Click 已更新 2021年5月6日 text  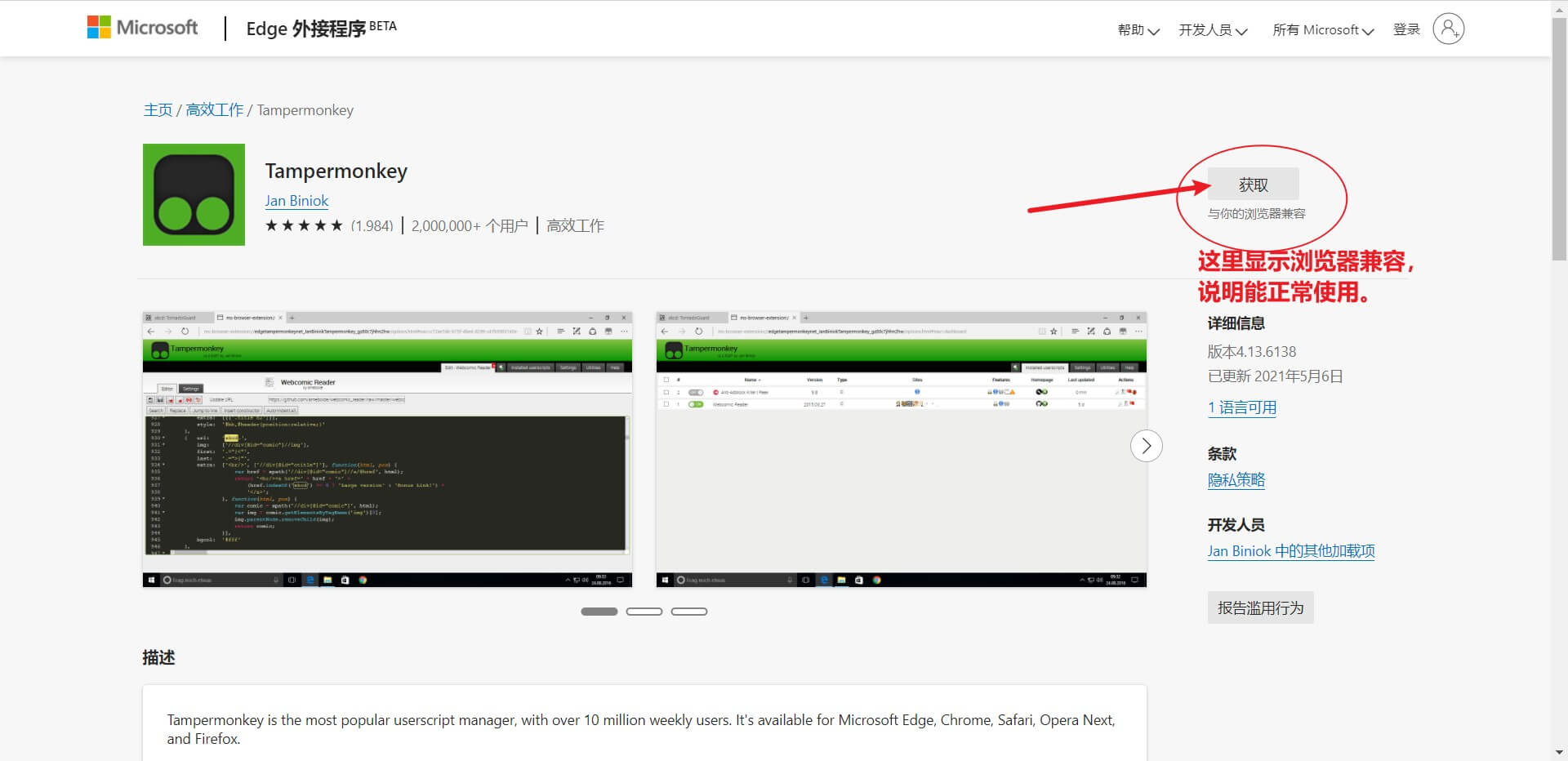click(x=1275, y=376)
